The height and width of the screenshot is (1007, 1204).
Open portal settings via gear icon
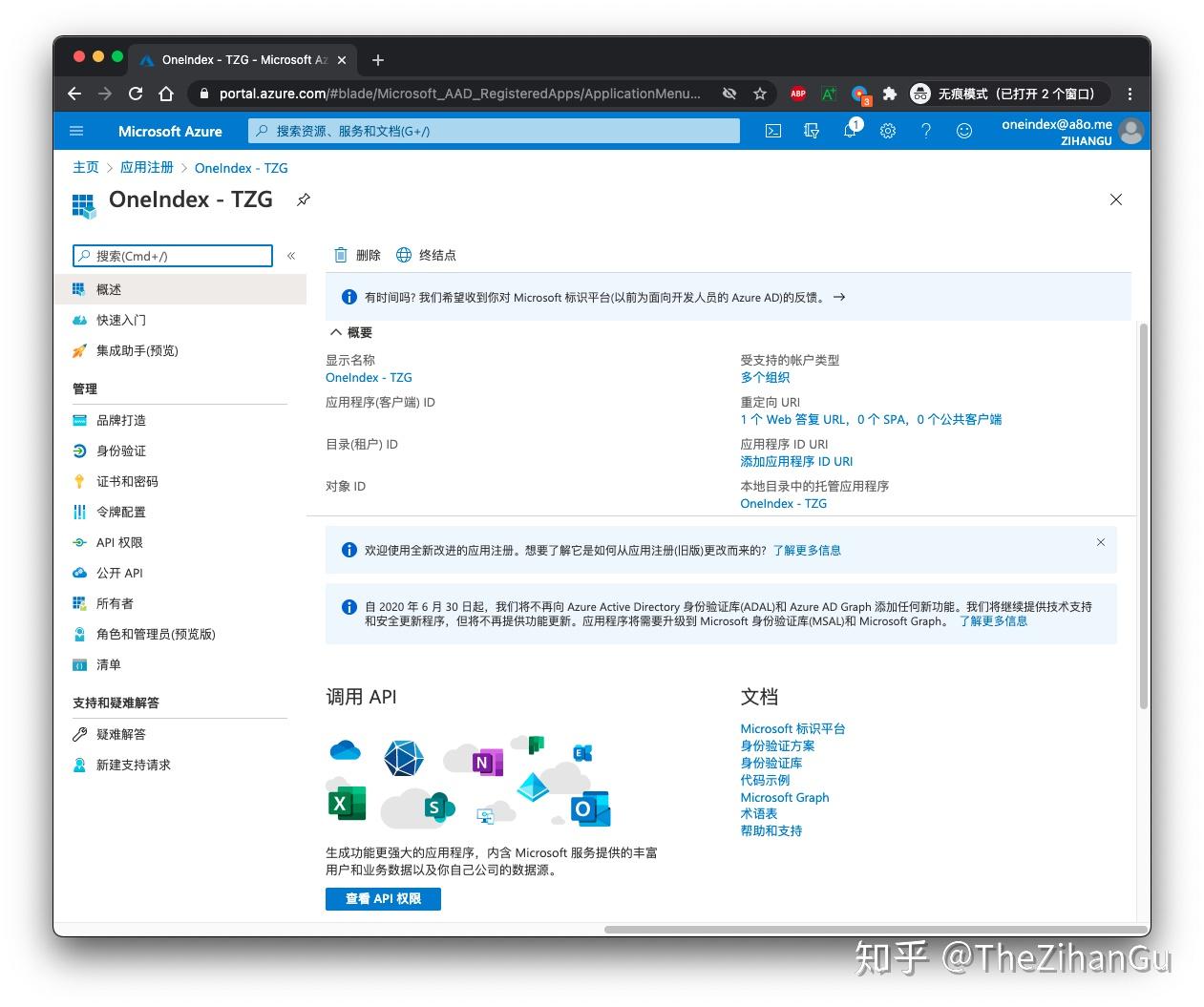[888, 131]
